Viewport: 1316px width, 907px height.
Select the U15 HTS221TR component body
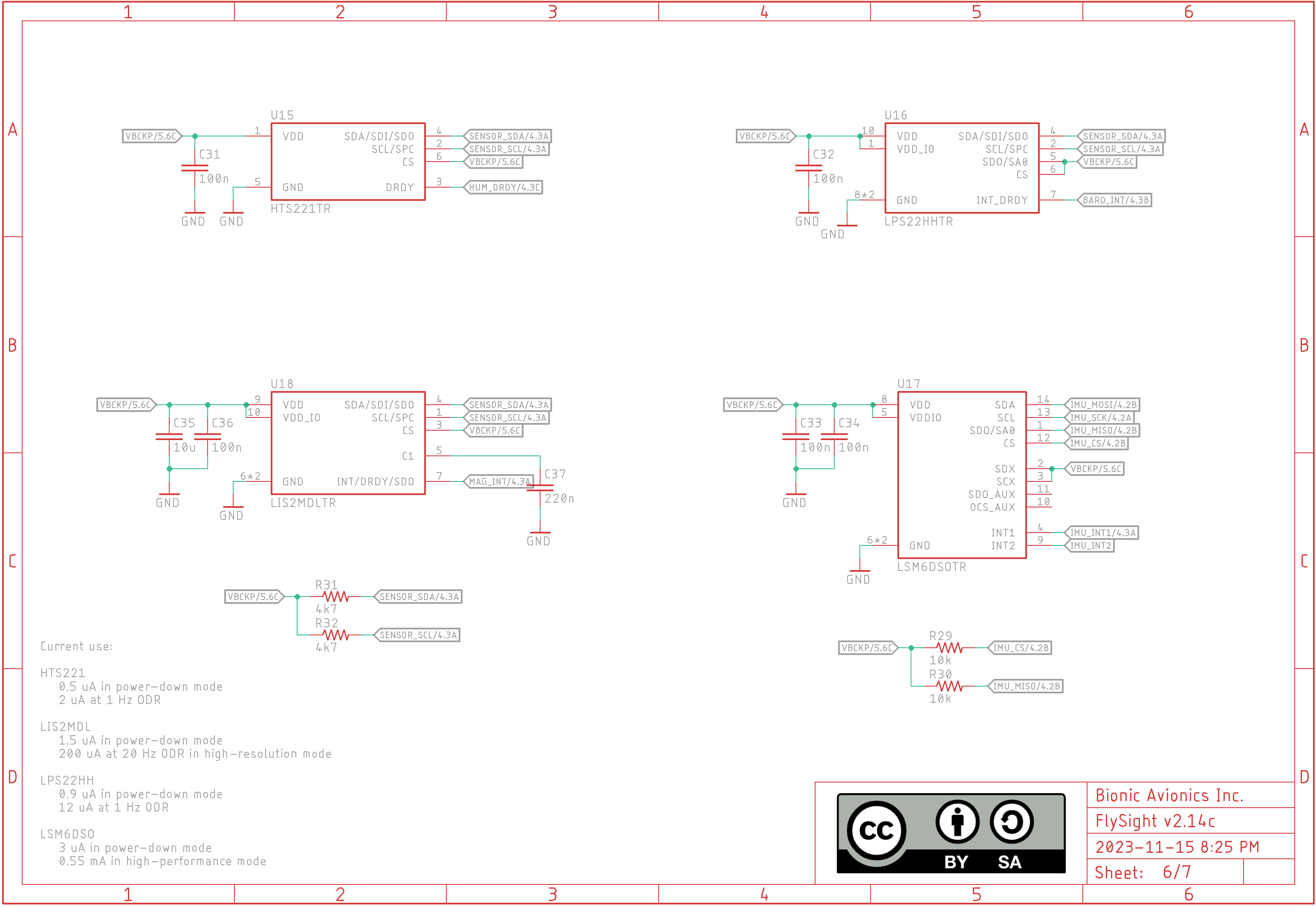pyautogui.click(x=347, y=162)
